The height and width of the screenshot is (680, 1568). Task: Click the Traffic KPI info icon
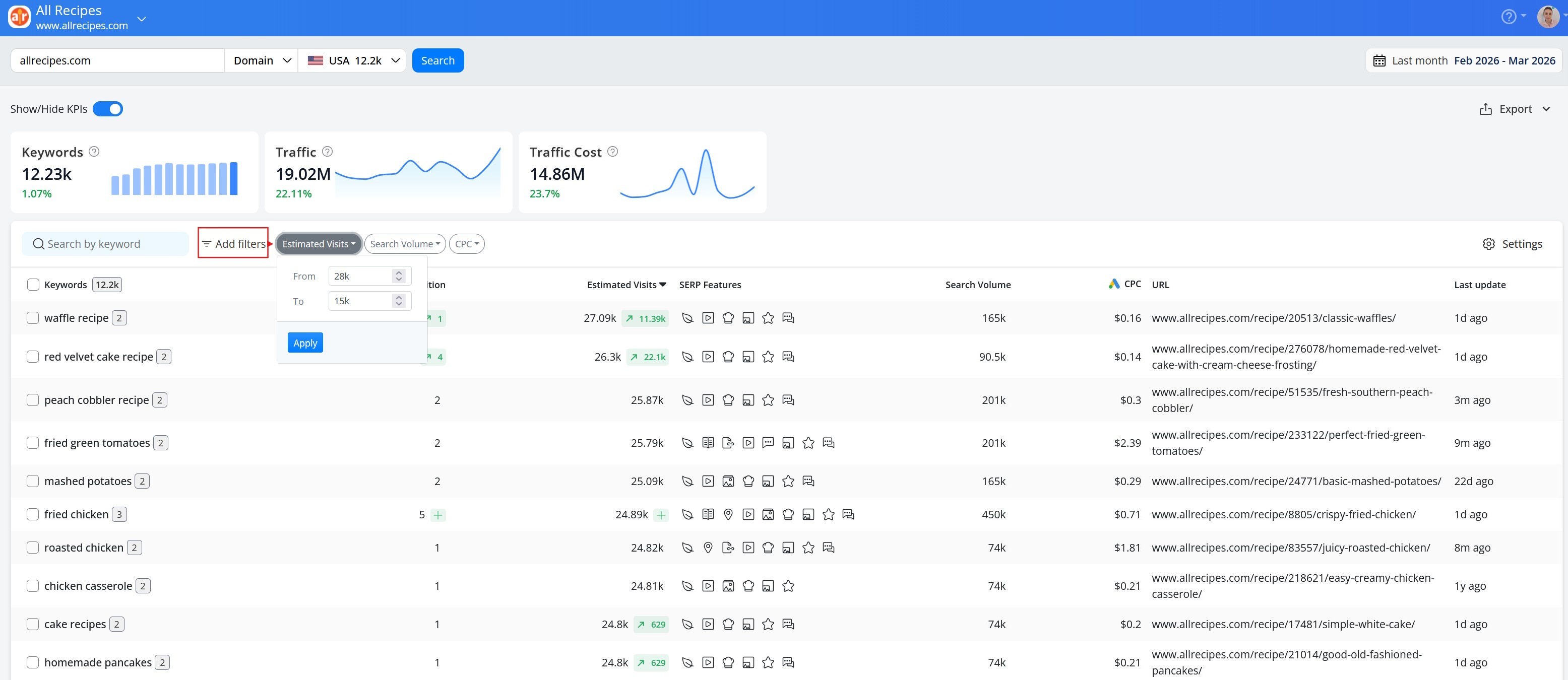(x=327, y=152)
